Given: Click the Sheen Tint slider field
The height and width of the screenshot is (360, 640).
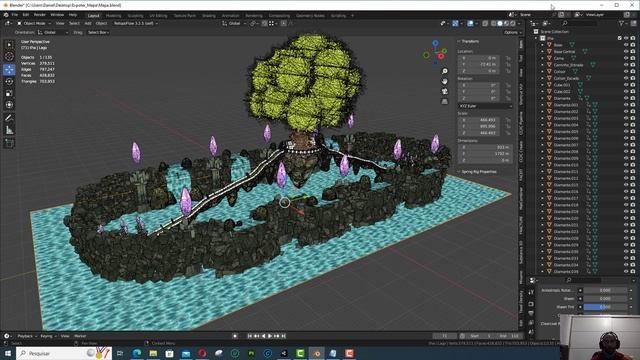Looking at the screenshot, I should pyautogui.click(x=605, y=307).
